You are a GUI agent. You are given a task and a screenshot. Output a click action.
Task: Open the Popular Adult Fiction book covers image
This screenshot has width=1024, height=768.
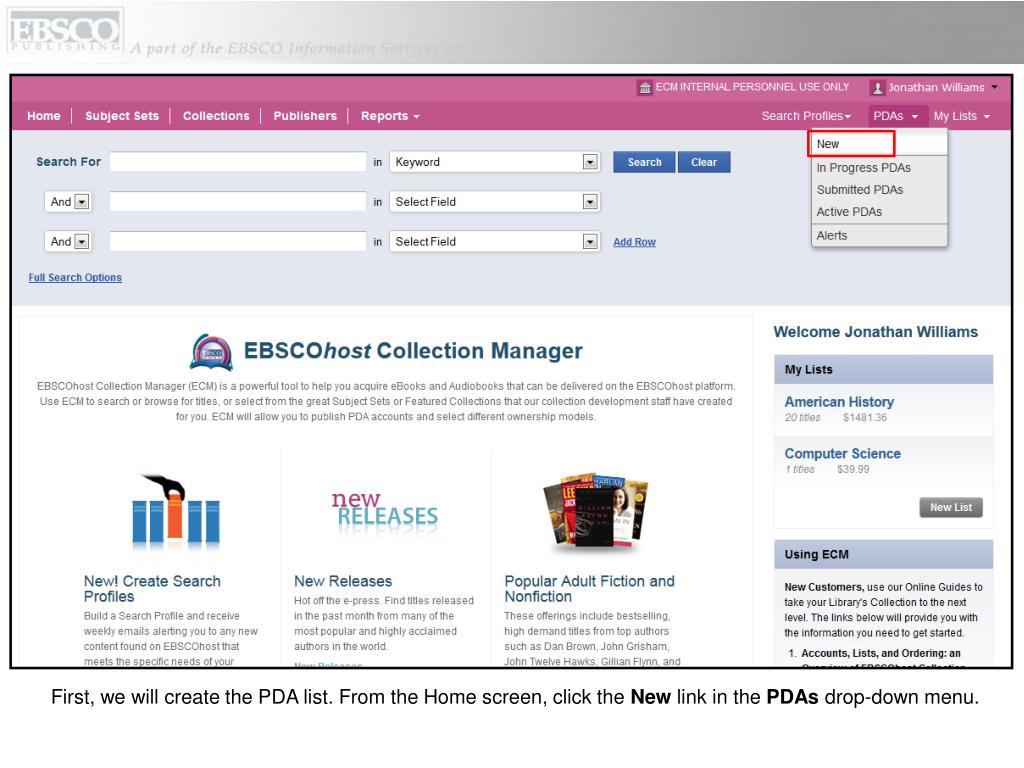[x=595, y=511]
